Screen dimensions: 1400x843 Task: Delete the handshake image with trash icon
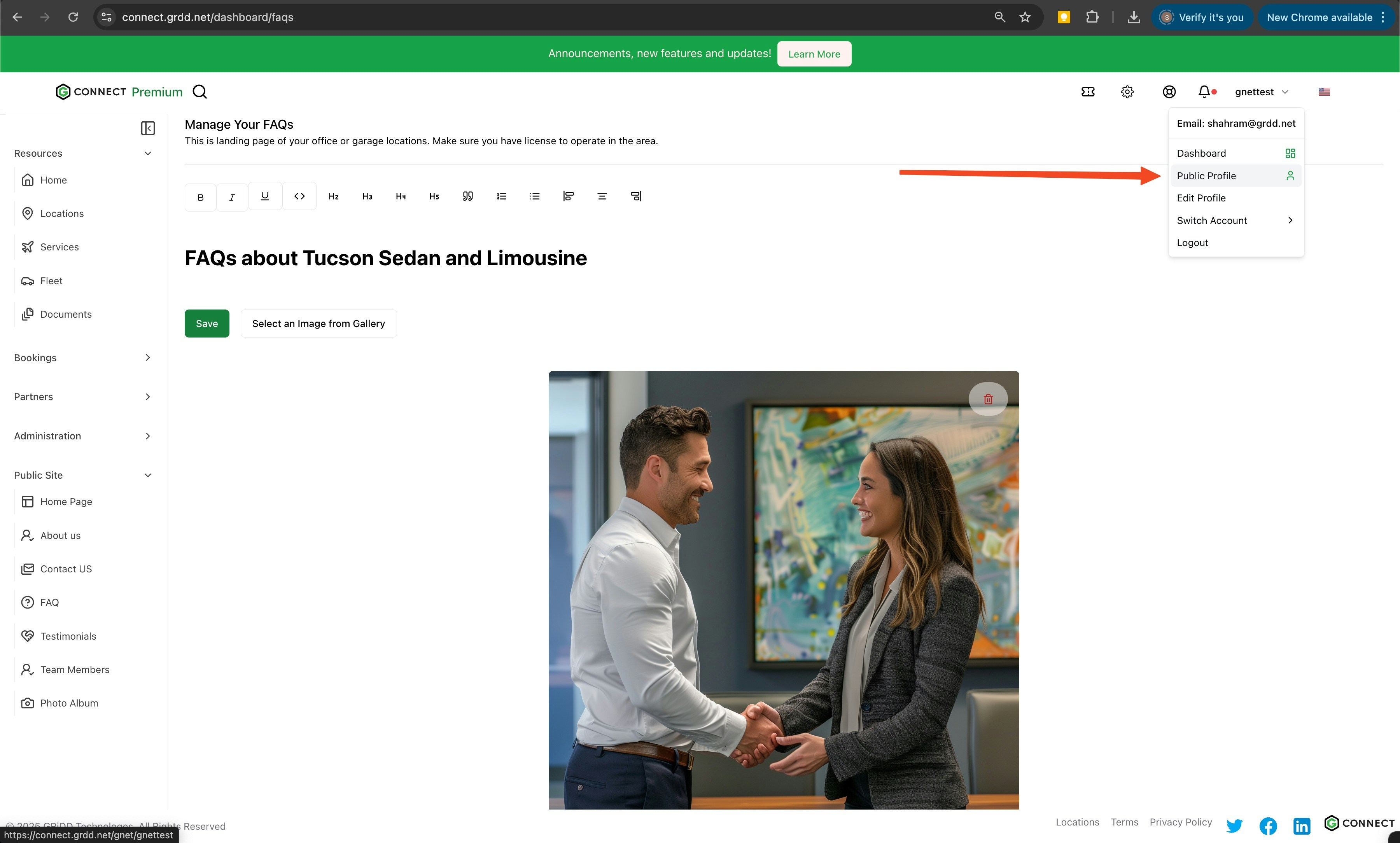pos(988,399)
